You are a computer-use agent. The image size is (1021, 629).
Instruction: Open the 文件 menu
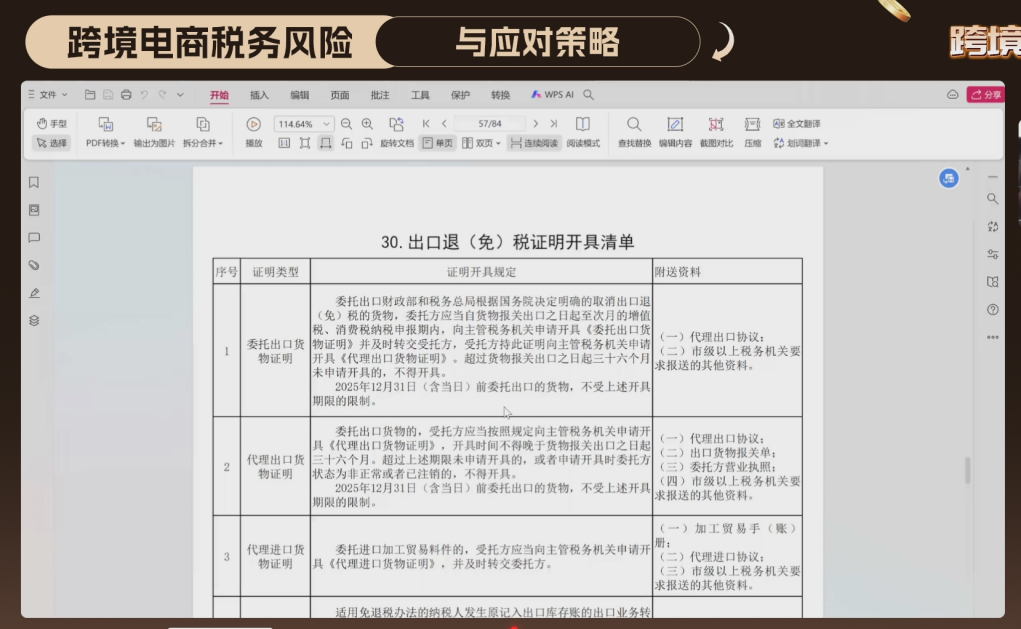click(x=49, y=93)
